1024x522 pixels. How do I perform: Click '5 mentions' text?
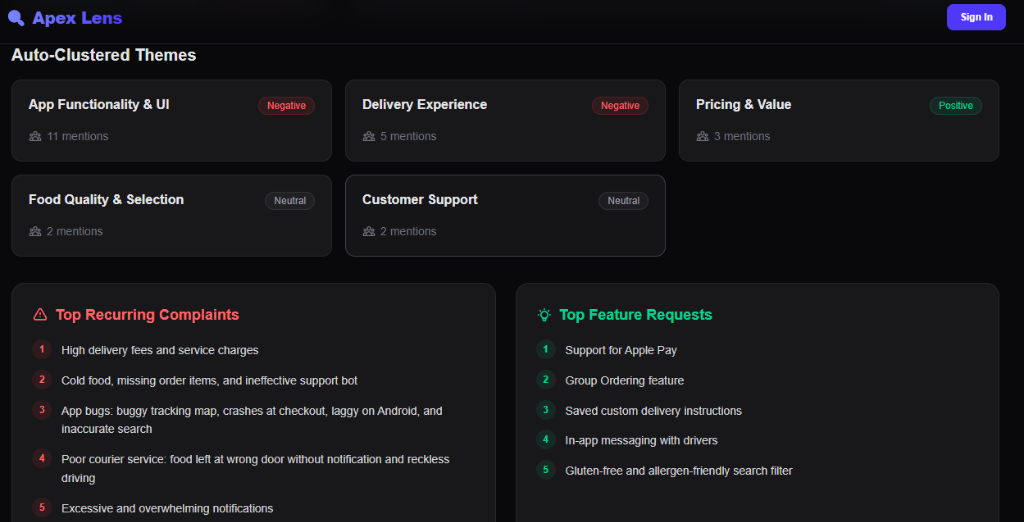[x=409, y=137]
